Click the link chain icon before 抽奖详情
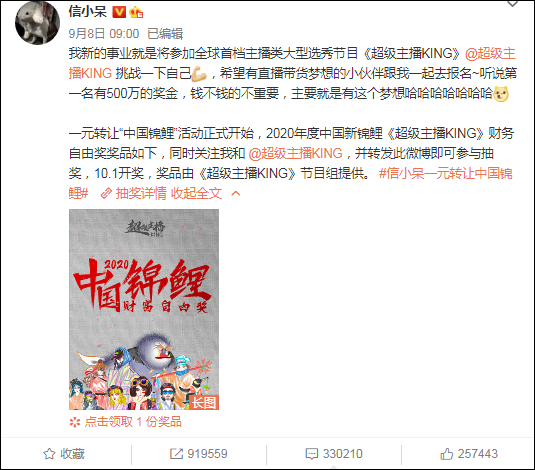 [106, 194]
